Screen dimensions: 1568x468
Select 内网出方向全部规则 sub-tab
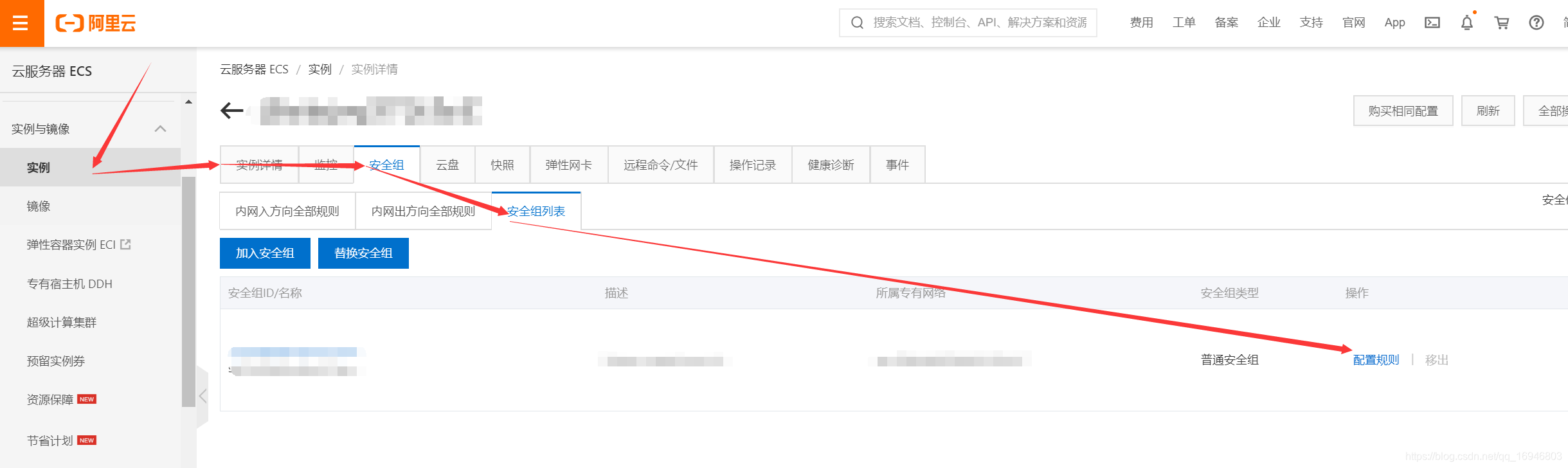click(x=423, y=211)
